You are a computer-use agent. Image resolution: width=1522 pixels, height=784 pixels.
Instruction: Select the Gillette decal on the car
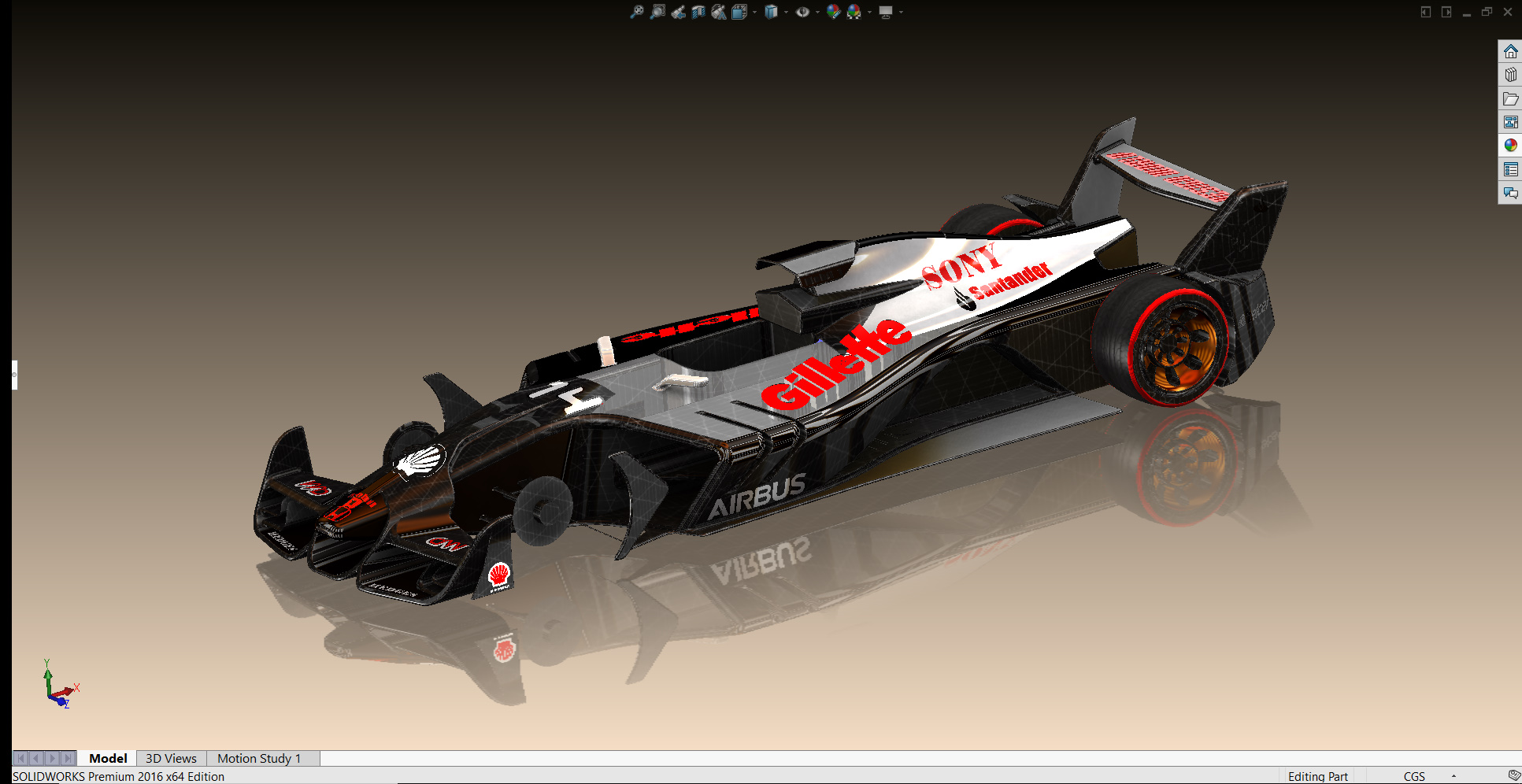[x=836, y=365]
